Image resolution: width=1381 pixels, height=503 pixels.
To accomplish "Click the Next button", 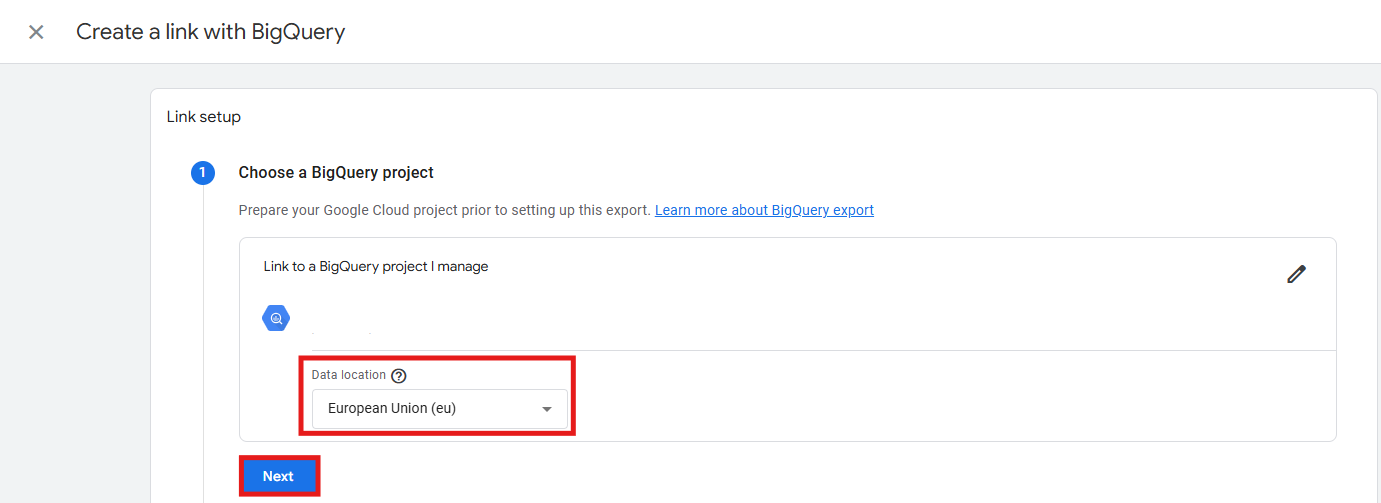I will click(x=278, y=476).
